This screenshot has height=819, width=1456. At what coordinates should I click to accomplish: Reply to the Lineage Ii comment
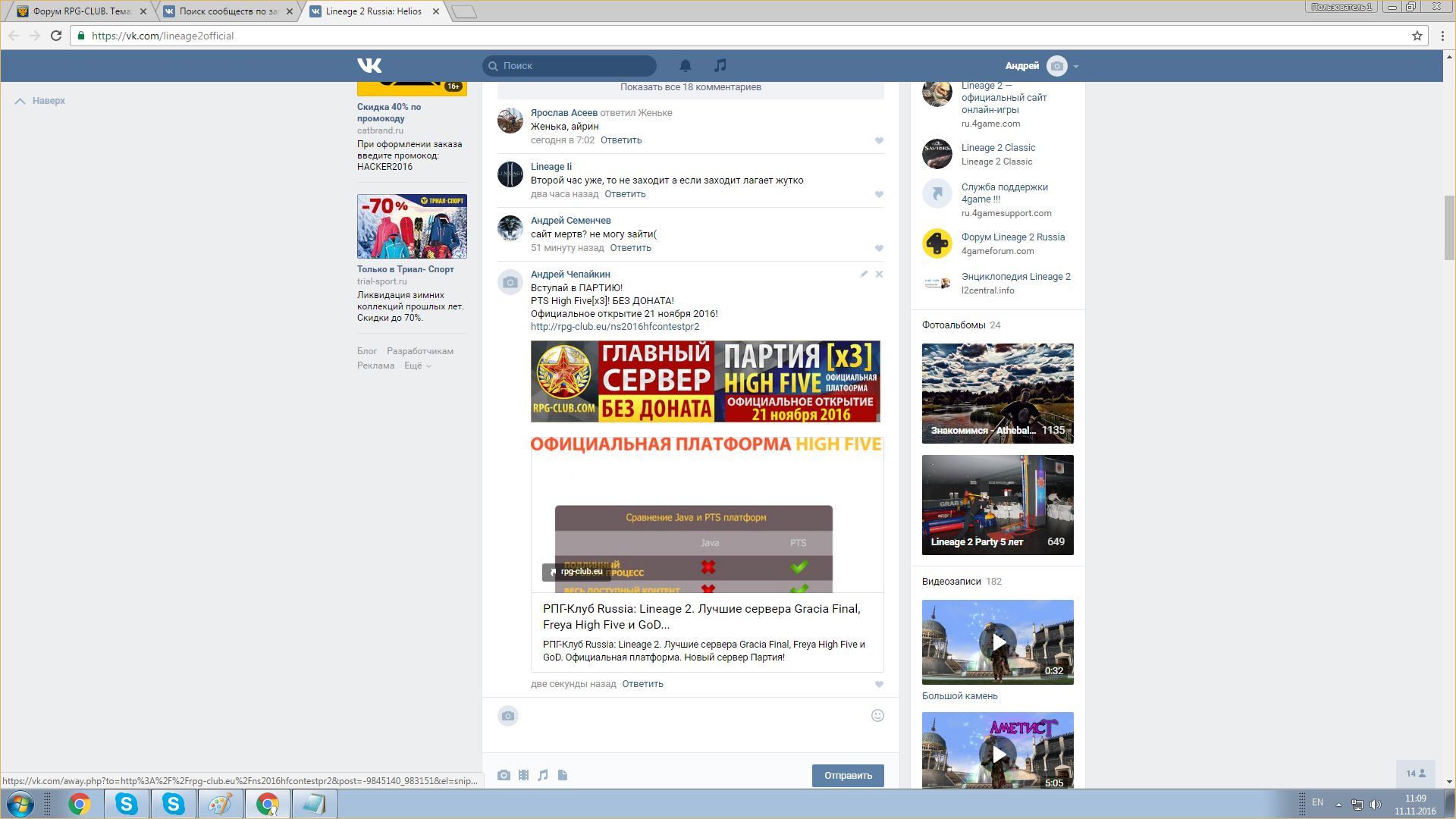point(625,194)
